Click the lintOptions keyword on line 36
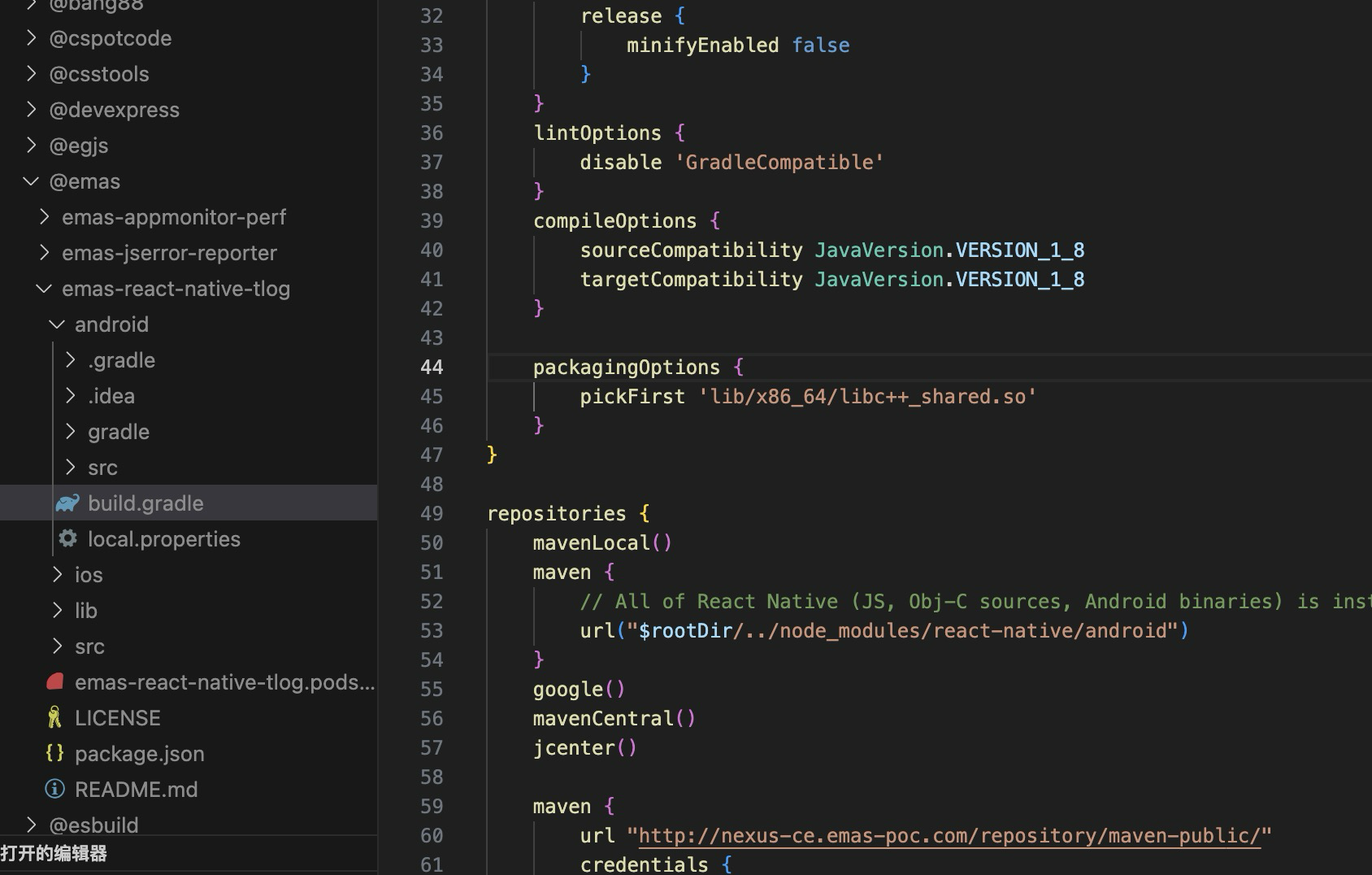1372x875 pixels. [597, 133]
